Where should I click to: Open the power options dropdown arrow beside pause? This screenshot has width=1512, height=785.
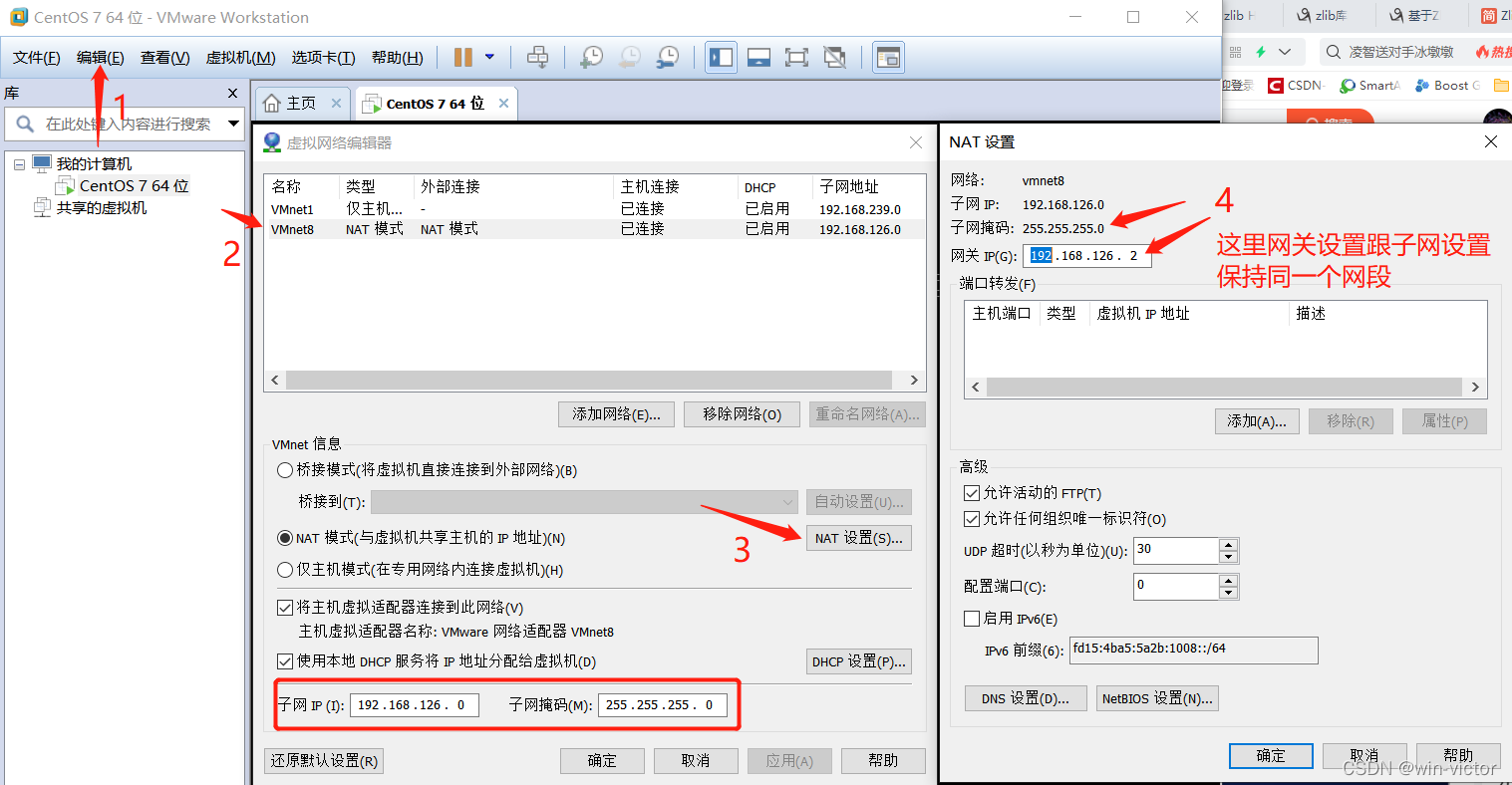[x=489, y=58]
